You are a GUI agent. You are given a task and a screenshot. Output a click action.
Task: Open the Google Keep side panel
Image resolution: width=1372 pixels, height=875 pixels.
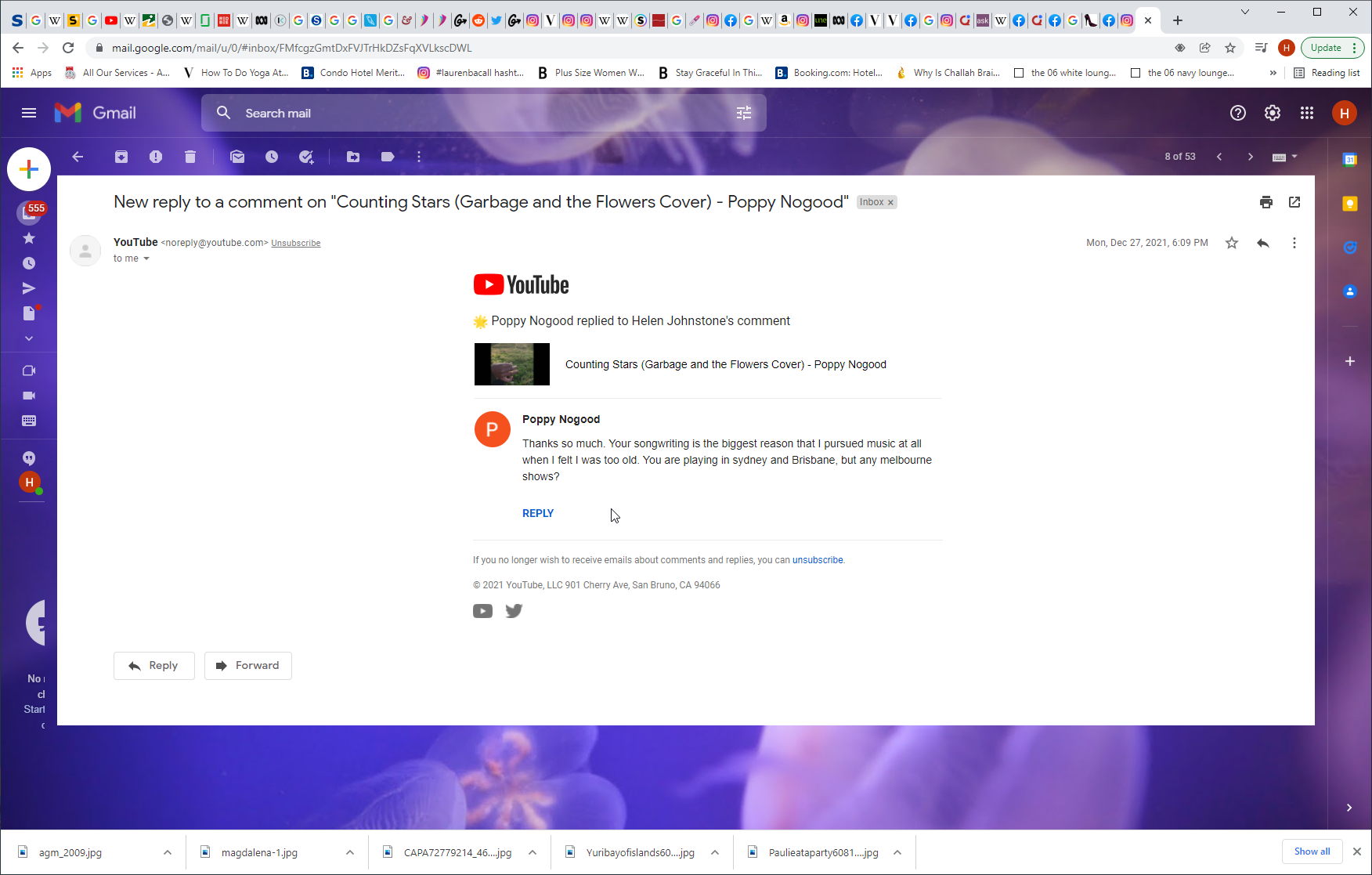pos(1350,204)
